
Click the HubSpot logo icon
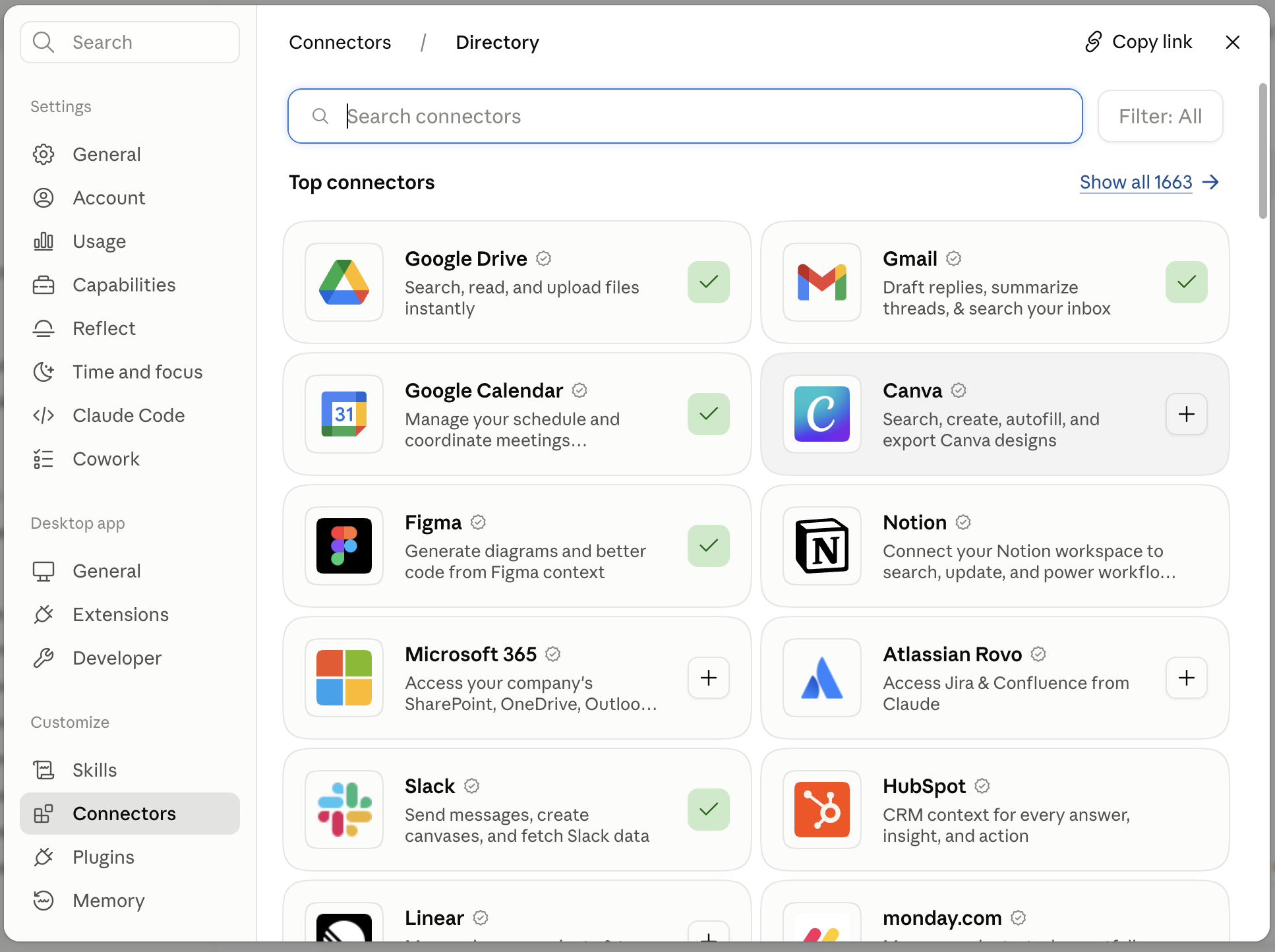[x=822, y=810]
